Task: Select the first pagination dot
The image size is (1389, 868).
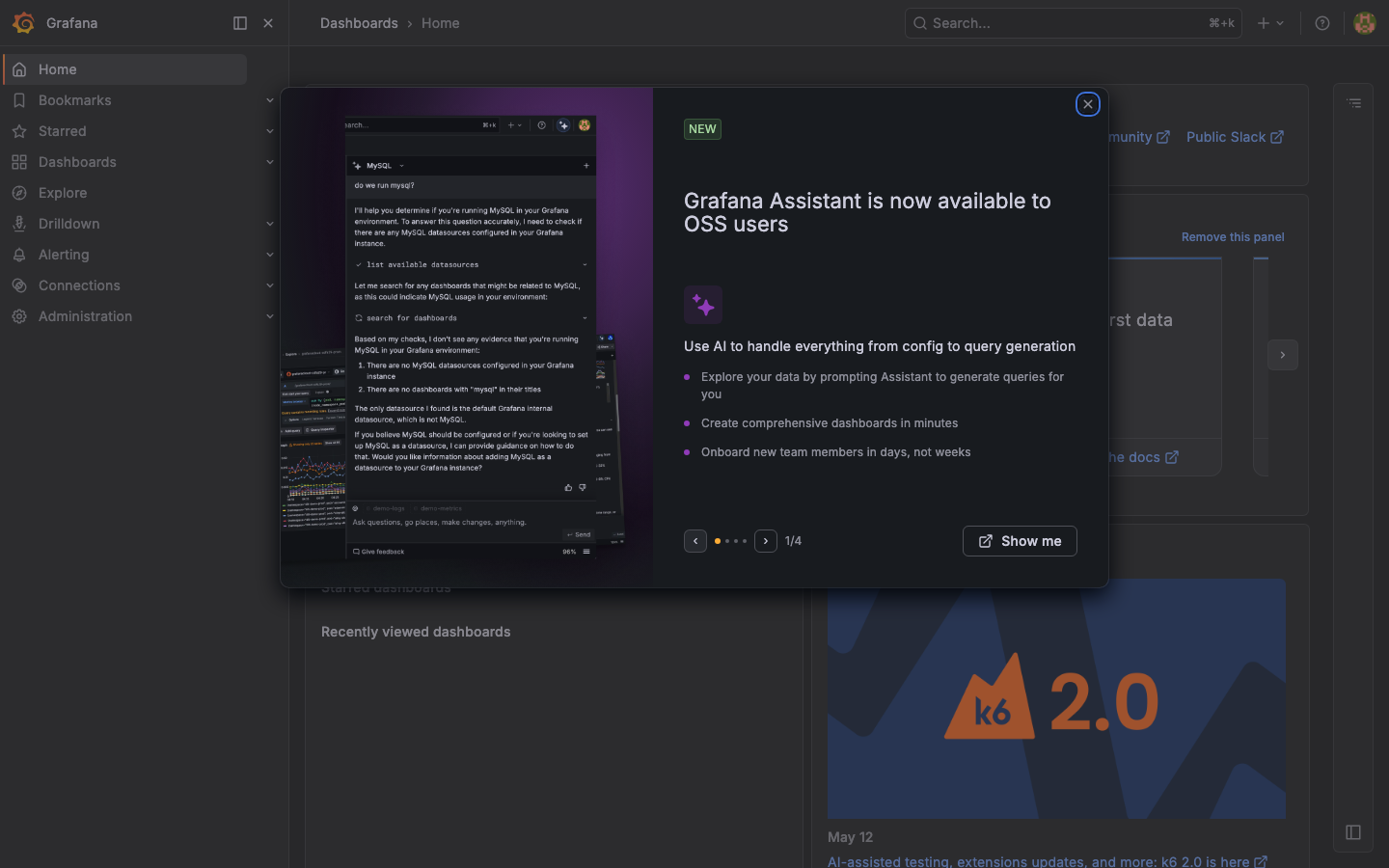Action: 718,541
